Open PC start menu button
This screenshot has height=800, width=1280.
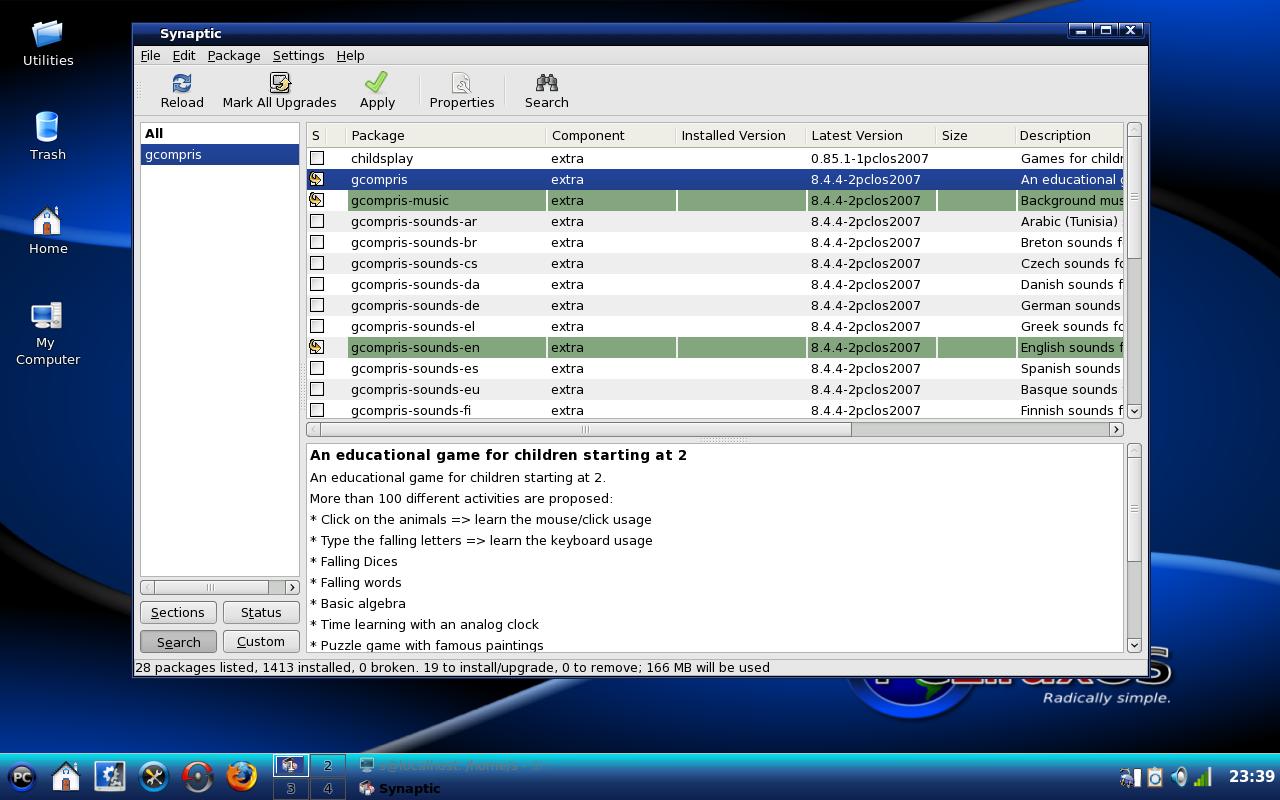click(22, 776)
